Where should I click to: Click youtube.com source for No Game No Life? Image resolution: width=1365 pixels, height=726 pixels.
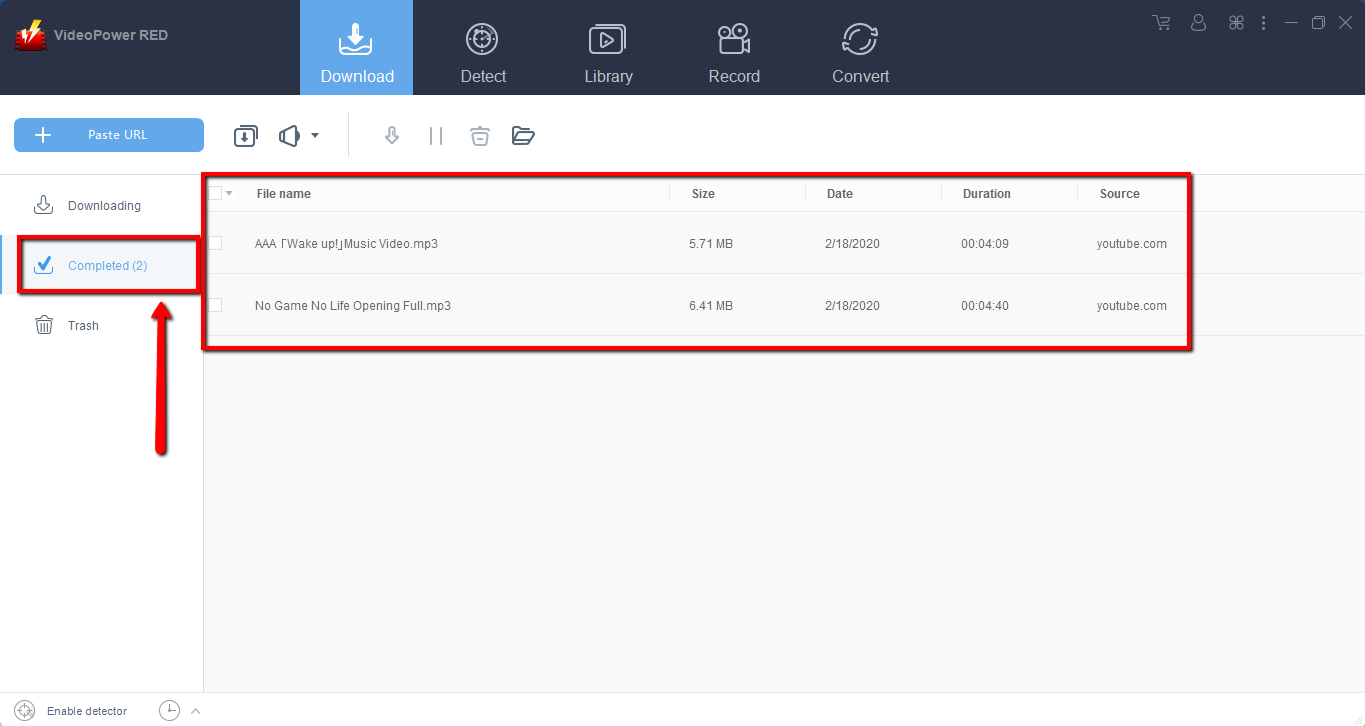(x=1132, y=306)
